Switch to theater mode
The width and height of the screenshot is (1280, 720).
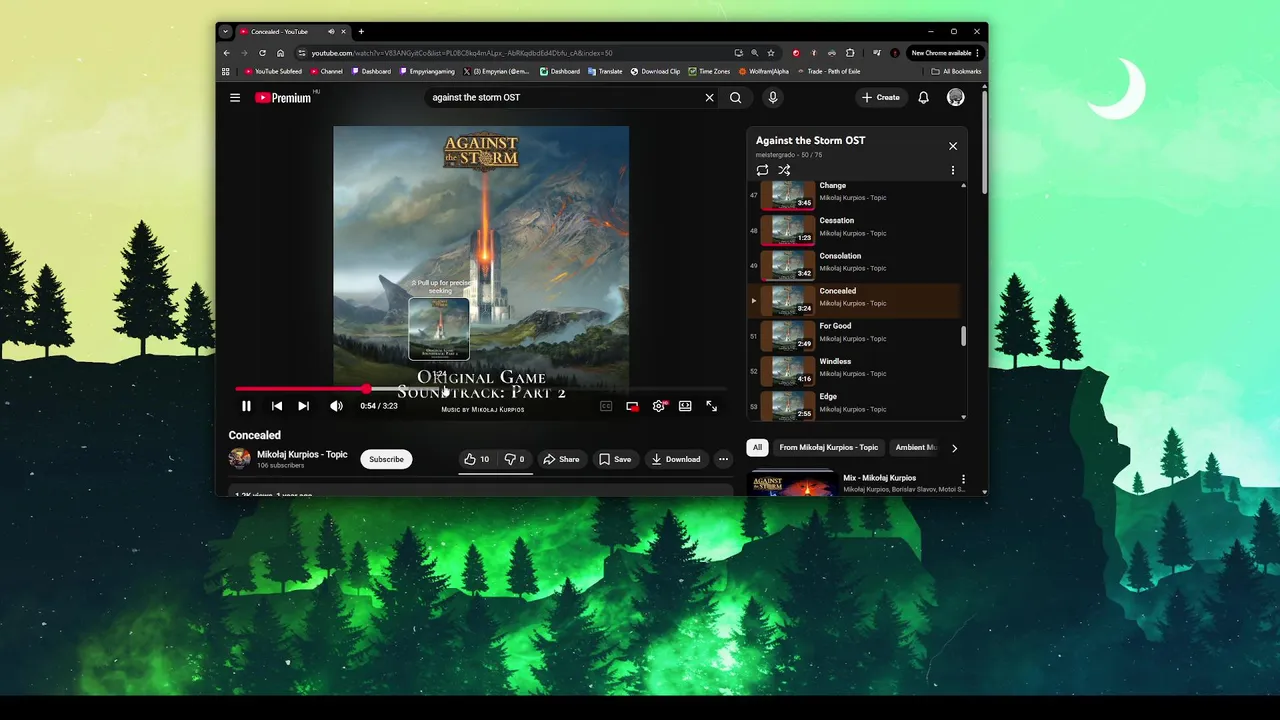685,406
